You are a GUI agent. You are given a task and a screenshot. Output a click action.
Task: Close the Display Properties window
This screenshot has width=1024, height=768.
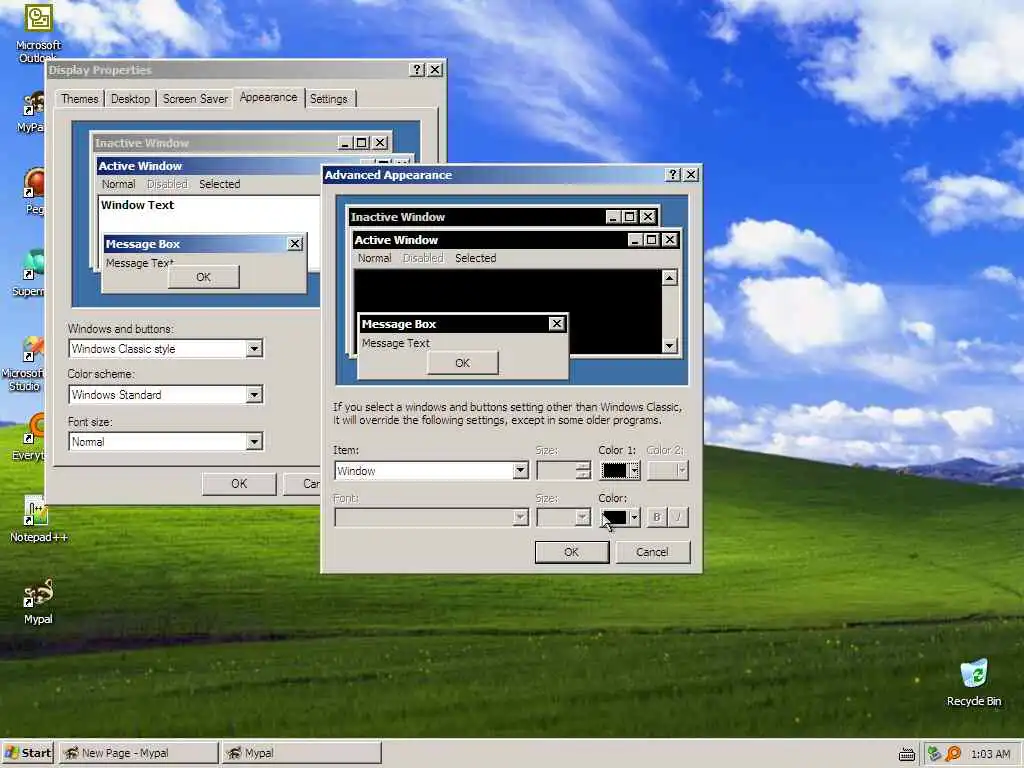point(435,69)
